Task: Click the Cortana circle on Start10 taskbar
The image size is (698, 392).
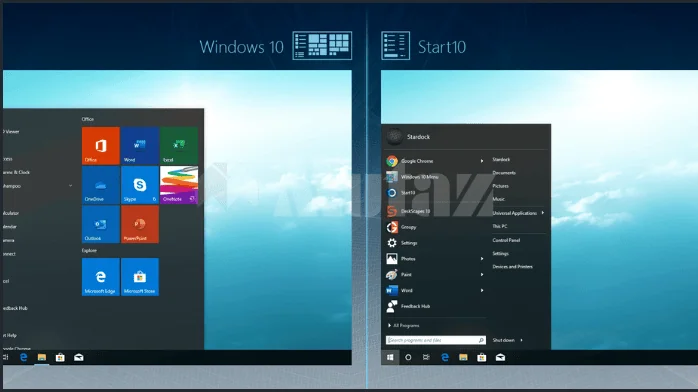Action: 408,357
